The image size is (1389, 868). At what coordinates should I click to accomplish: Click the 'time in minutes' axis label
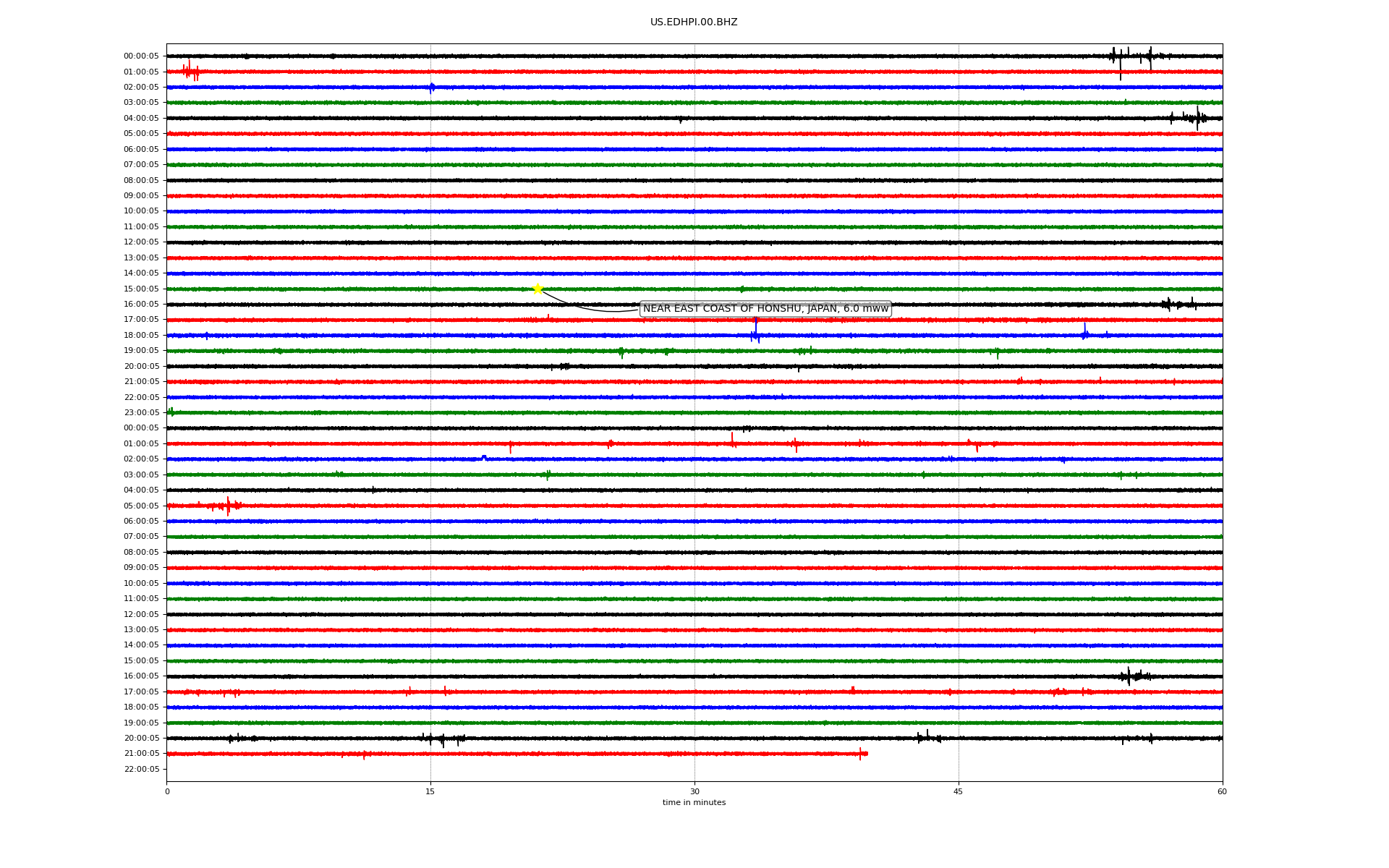click(x=694, y=802)
